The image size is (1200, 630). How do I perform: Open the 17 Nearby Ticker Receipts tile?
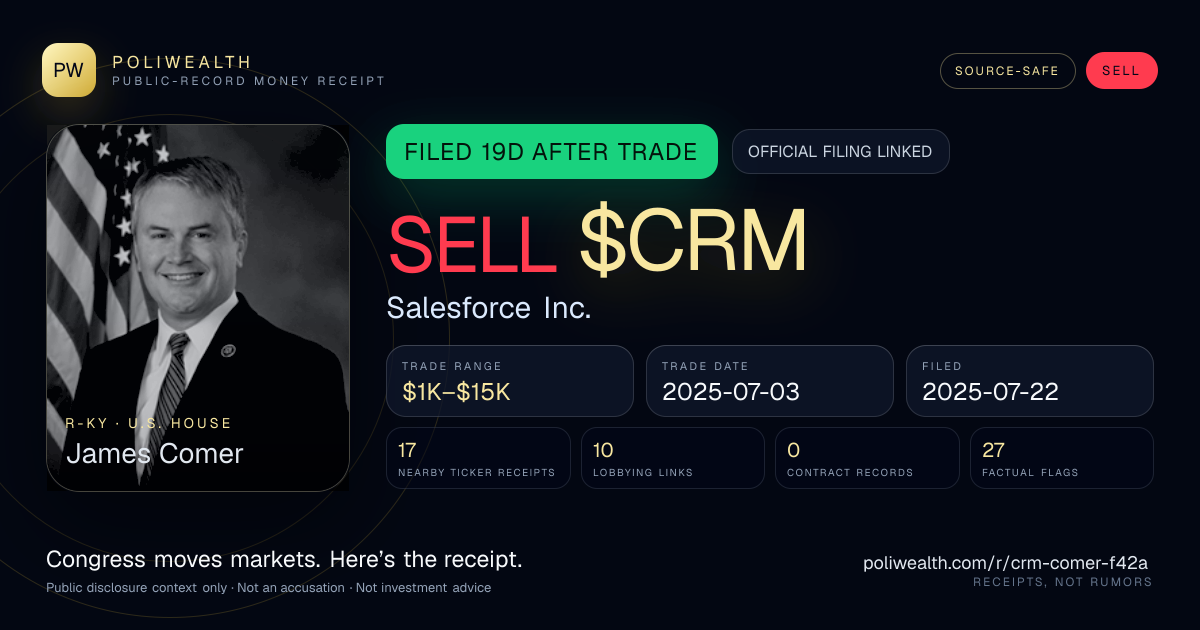click(478, 458)
